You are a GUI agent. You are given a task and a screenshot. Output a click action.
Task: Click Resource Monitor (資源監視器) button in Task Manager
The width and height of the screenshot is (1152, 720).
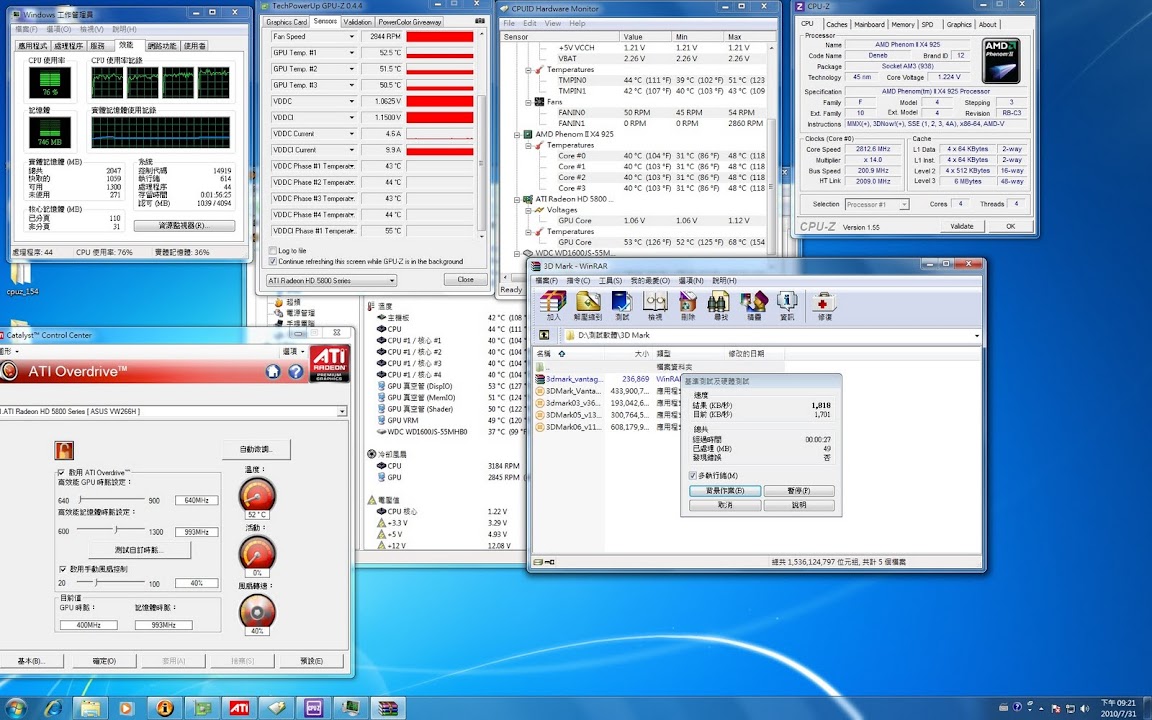click(184, 226)
